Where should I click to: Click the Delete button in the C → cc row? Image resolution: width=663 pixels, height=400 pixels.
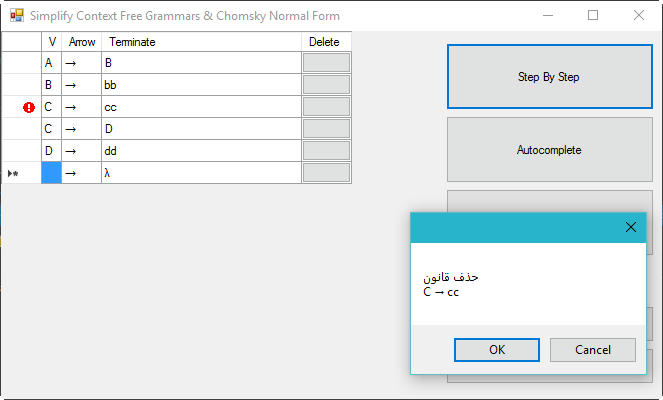326,107
